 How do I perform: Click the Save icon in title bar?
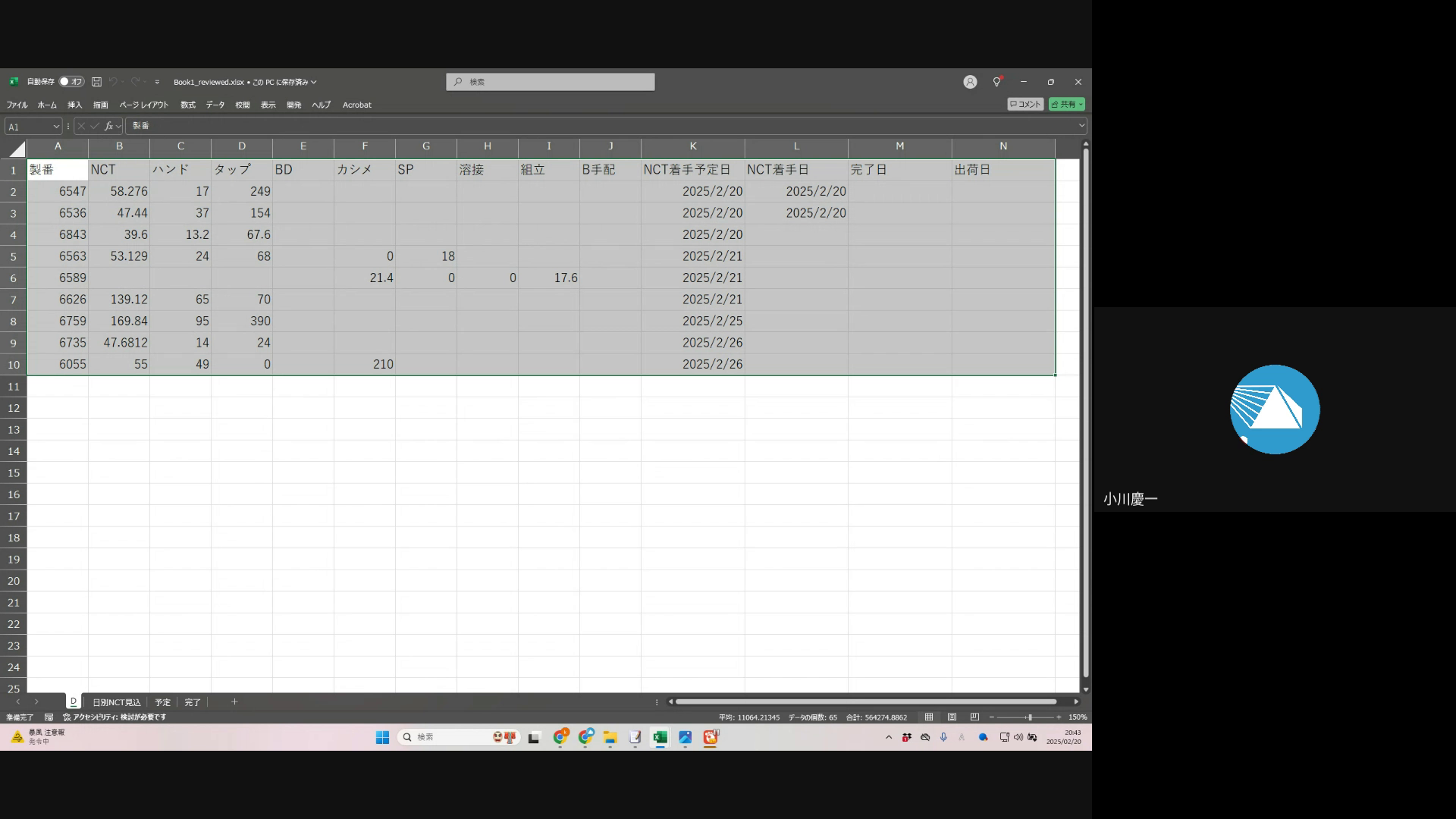pos(96,82)
